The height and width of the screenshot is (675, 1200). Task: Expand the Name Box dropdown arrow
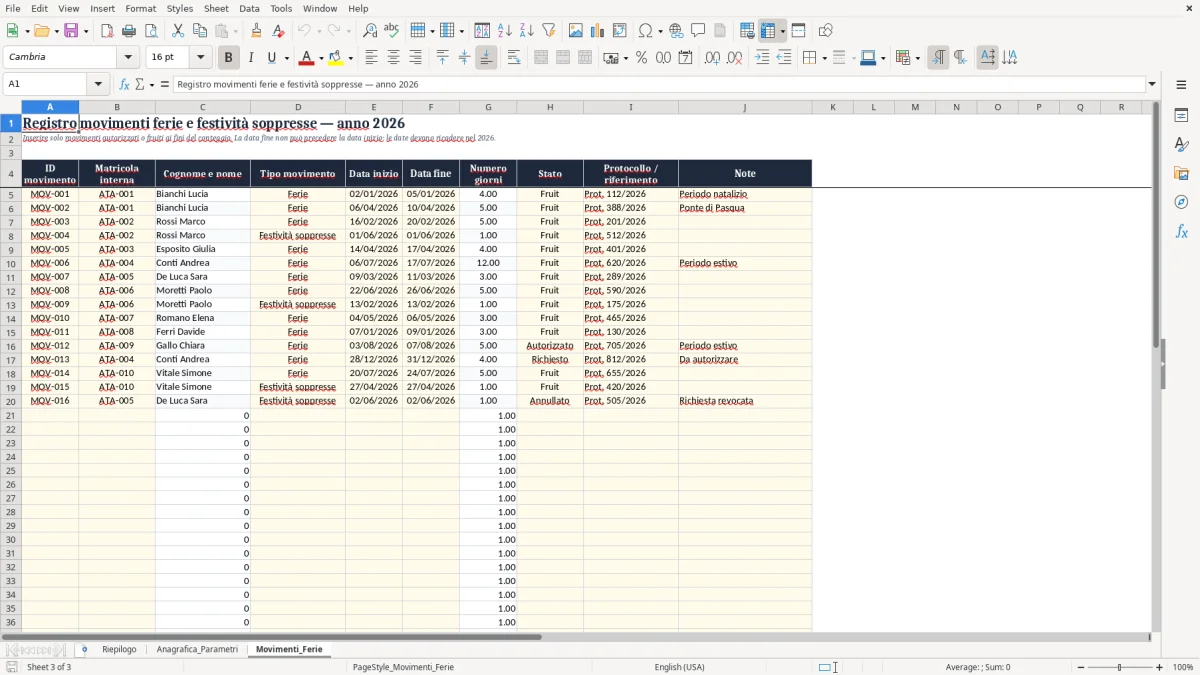click(x=98, y=84)
